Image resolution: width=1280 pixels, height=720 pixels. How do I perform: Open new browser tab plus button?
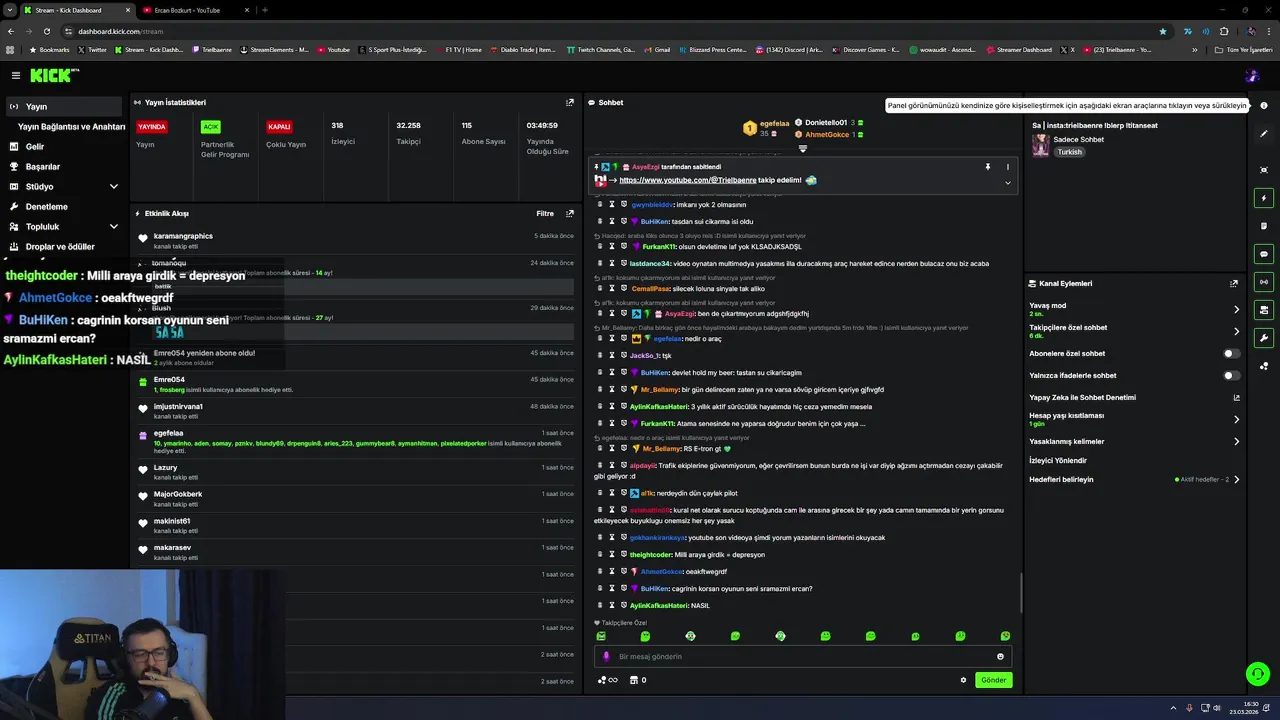pyautogui.click(x=264, y=10)
